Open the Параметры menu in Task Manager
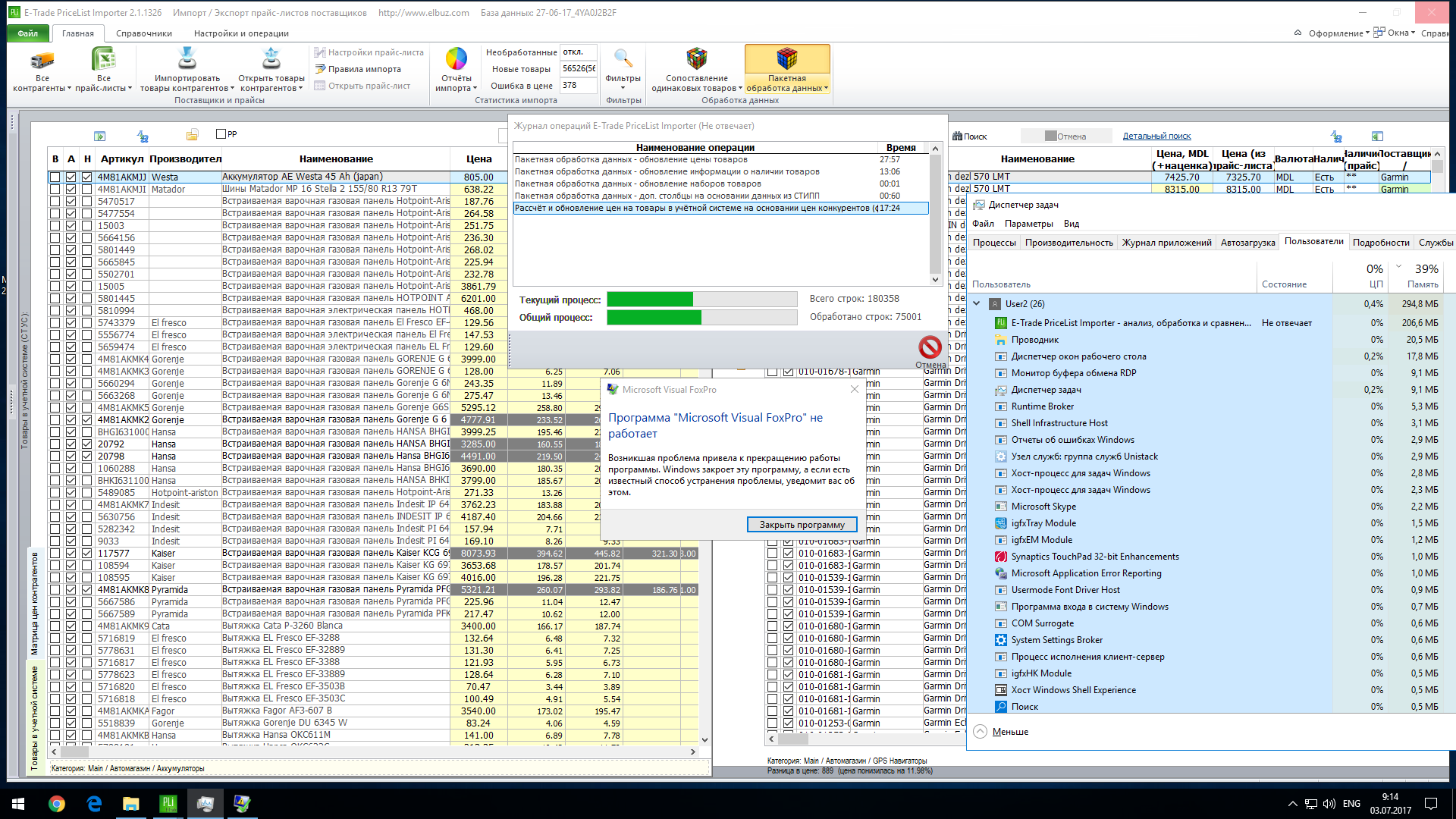Screen dimensions: 1456x819 (x=1028, y=224)
